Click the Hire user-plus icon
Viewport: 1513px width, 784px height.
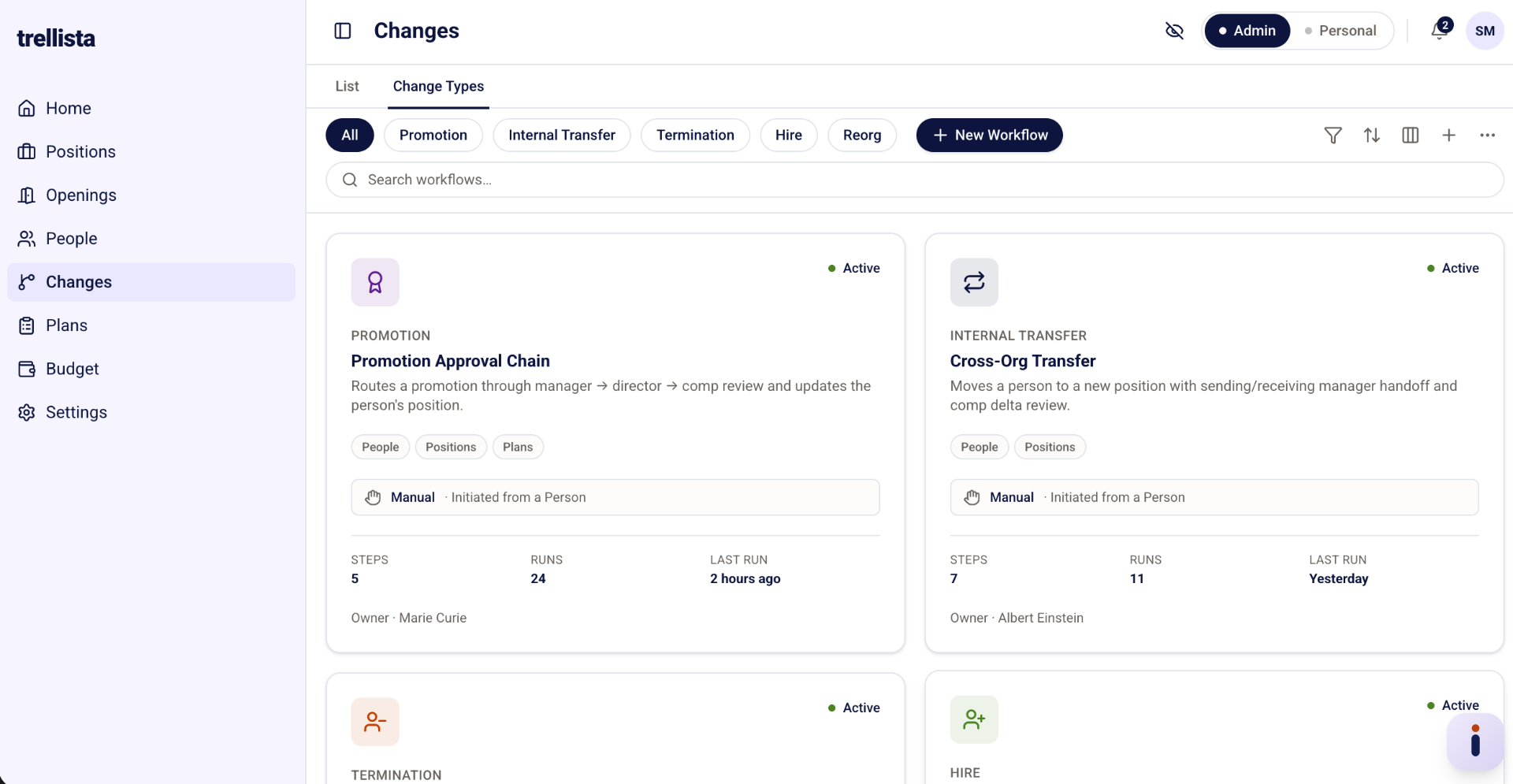click(974, 719)
